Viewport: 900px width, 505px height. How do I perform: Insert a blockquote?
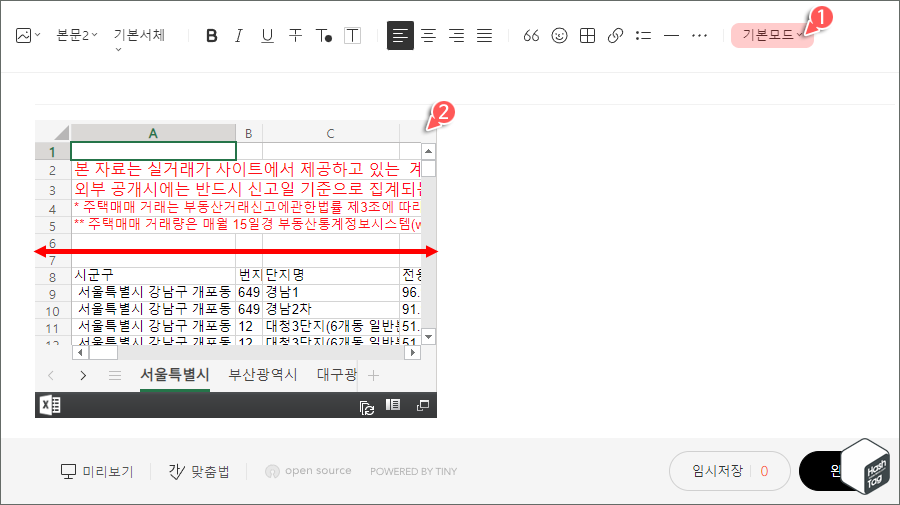[x=531, y=36]
